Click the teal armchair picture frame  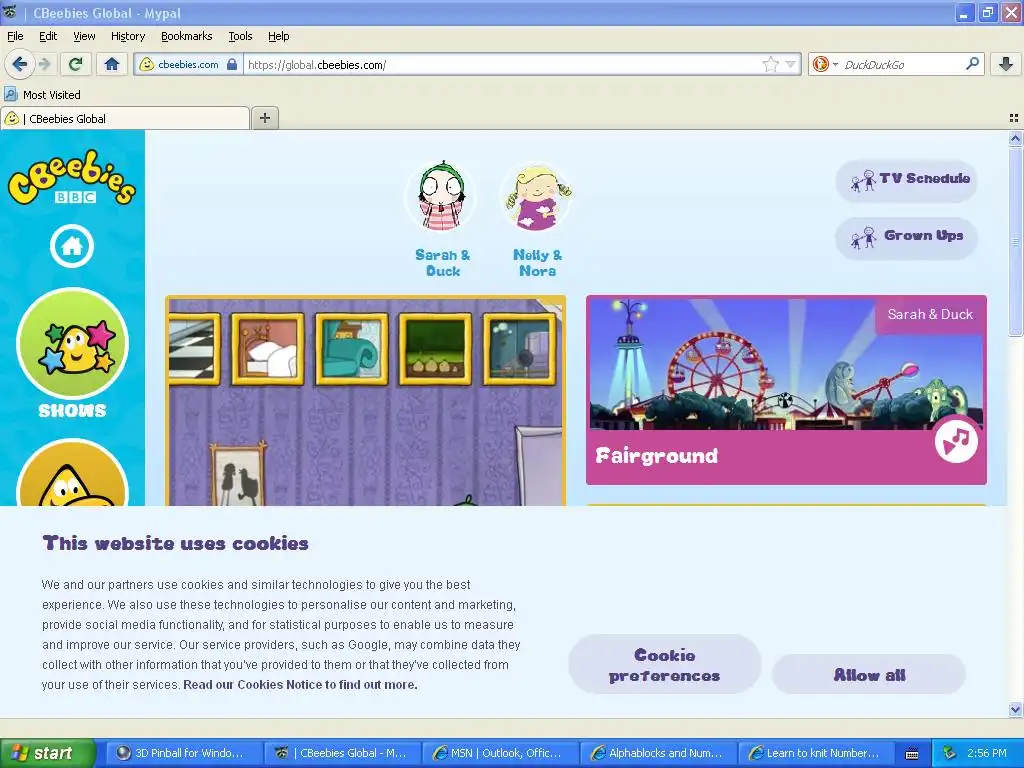click(351, 349)
